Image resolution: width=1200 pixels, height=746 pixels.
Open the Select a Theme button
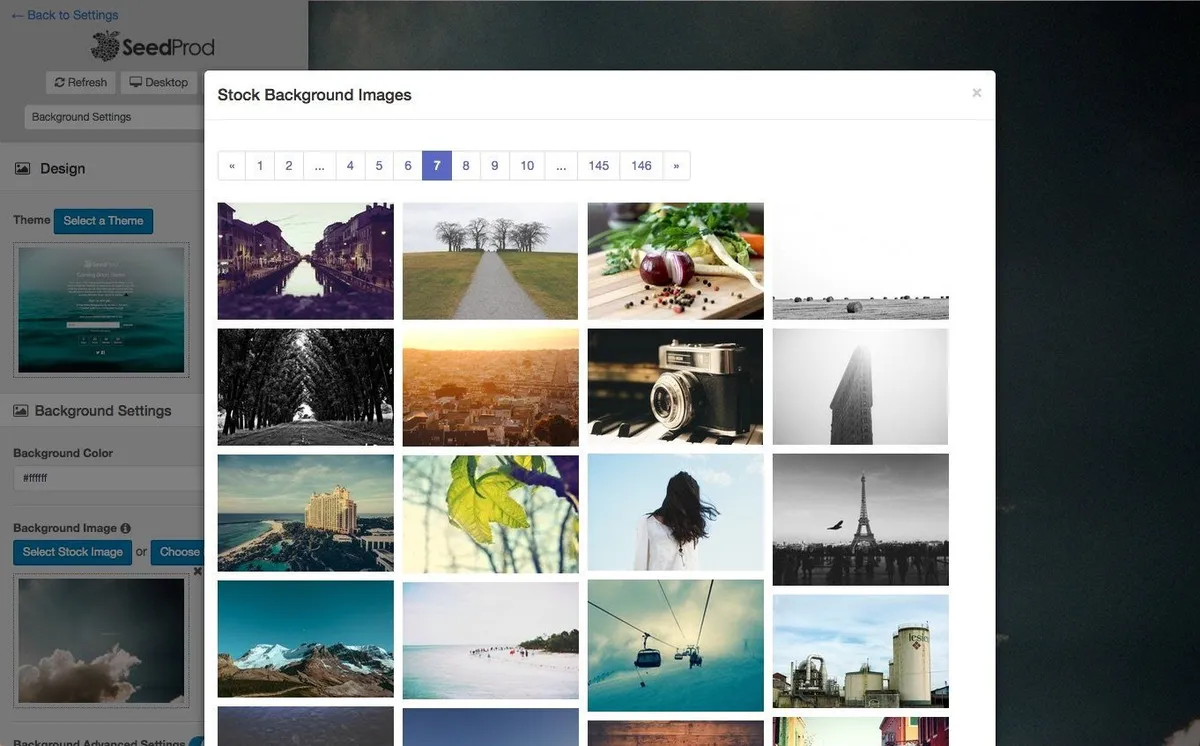[103, 221]
